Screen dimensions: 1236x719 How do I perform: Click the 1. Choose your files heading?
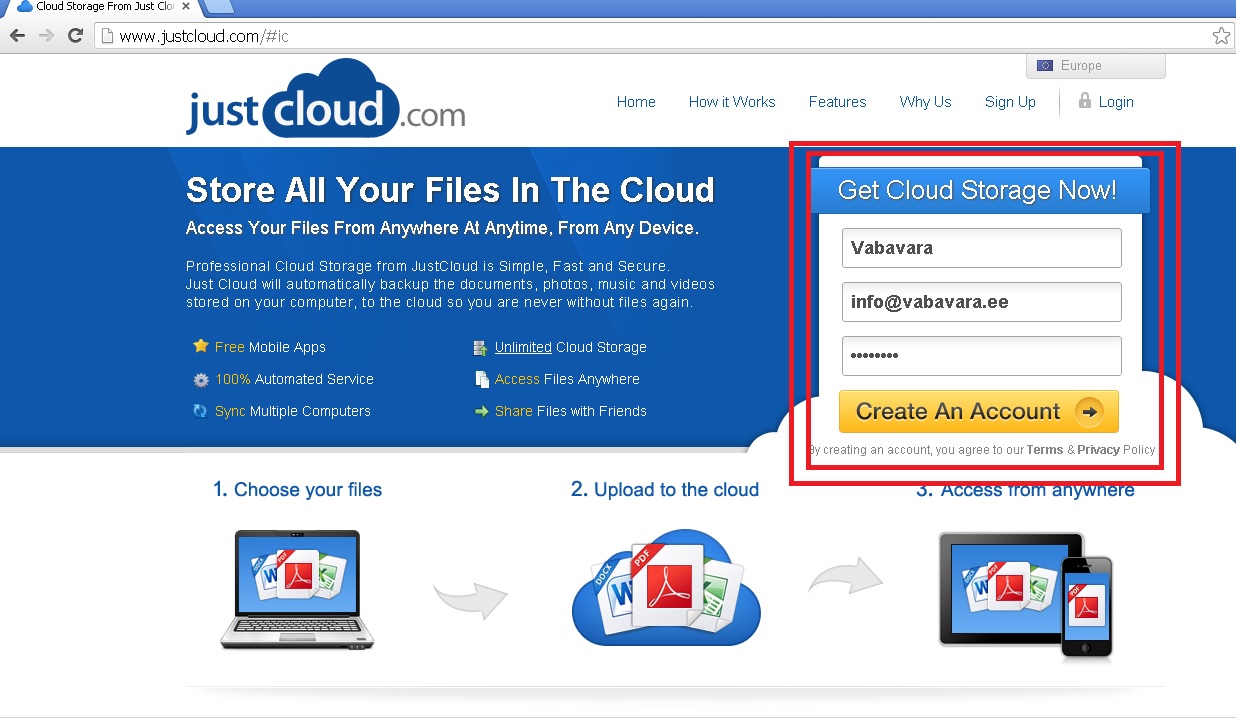point(297,490)
